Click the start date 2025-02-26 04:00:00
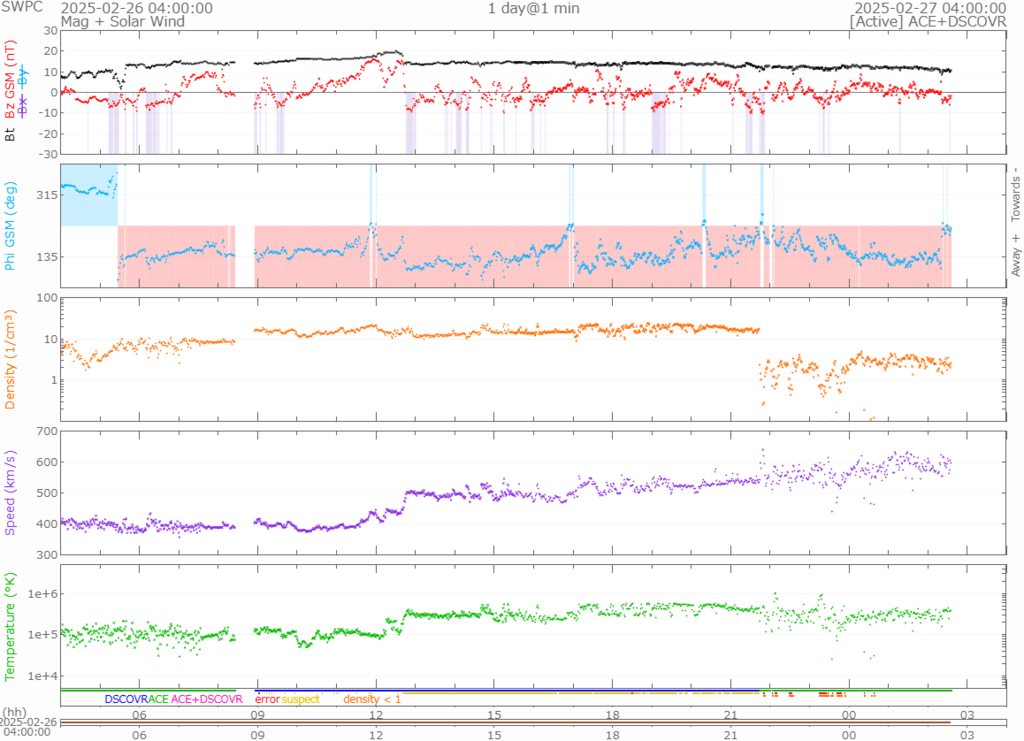The image size is (1024, 741). (136, 8)
